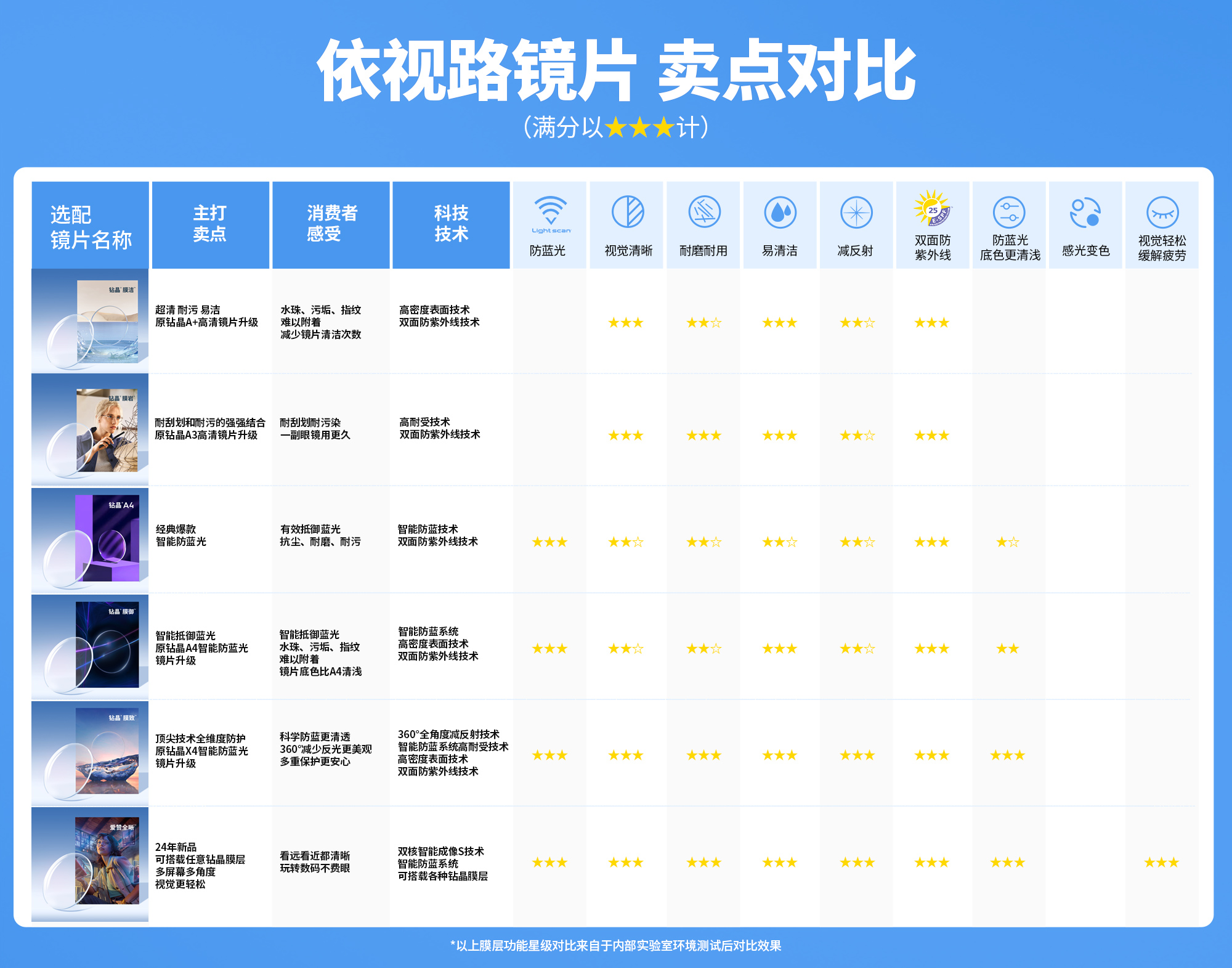Click the 双面防紫外线 sun icon
The image size is (1232, 968).
pos(933,208)
